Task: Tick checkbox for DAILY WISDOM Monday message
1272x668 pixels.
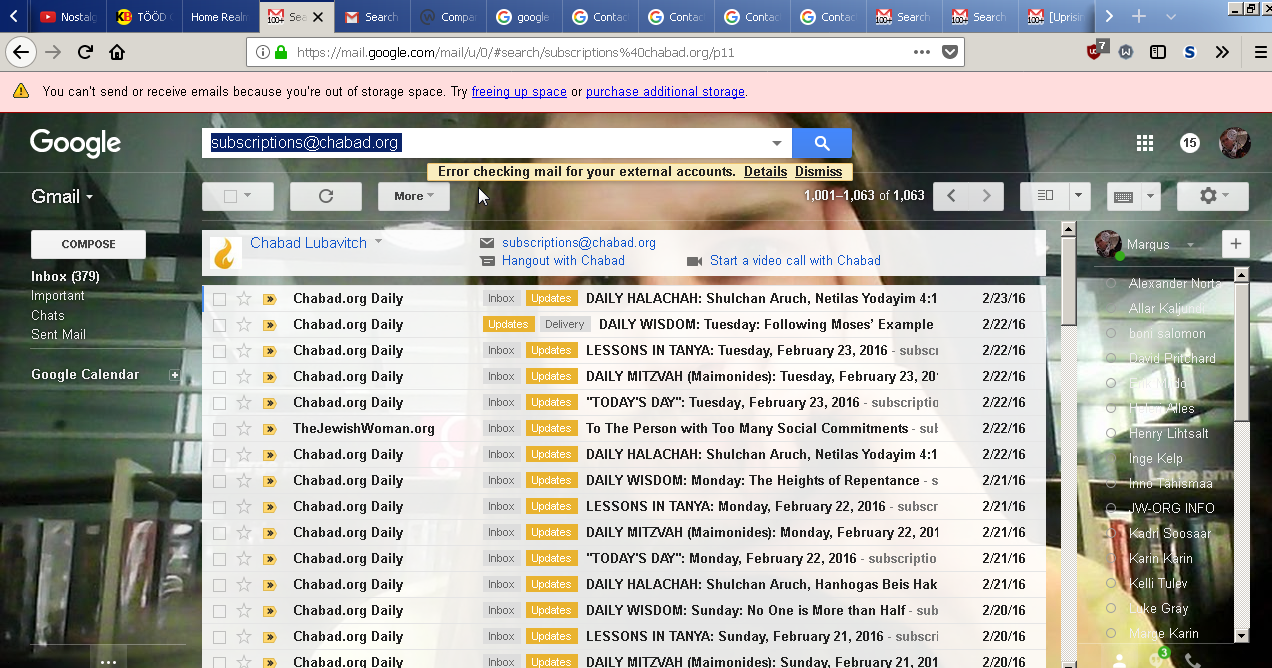Action: coord(219,480)
